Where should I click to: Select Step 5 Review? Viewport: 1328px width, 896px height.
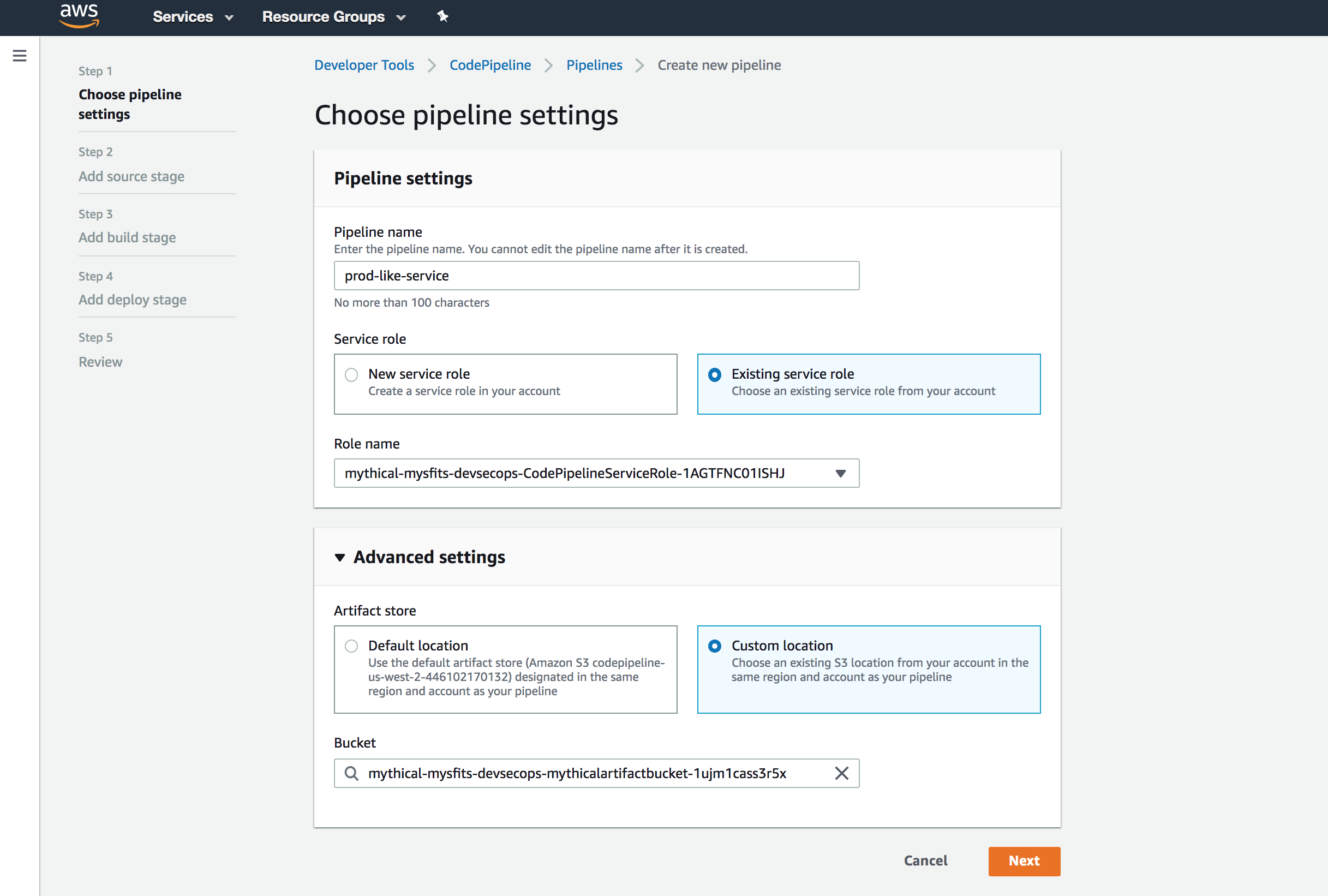pyautogui.click(x=100, y=362)
